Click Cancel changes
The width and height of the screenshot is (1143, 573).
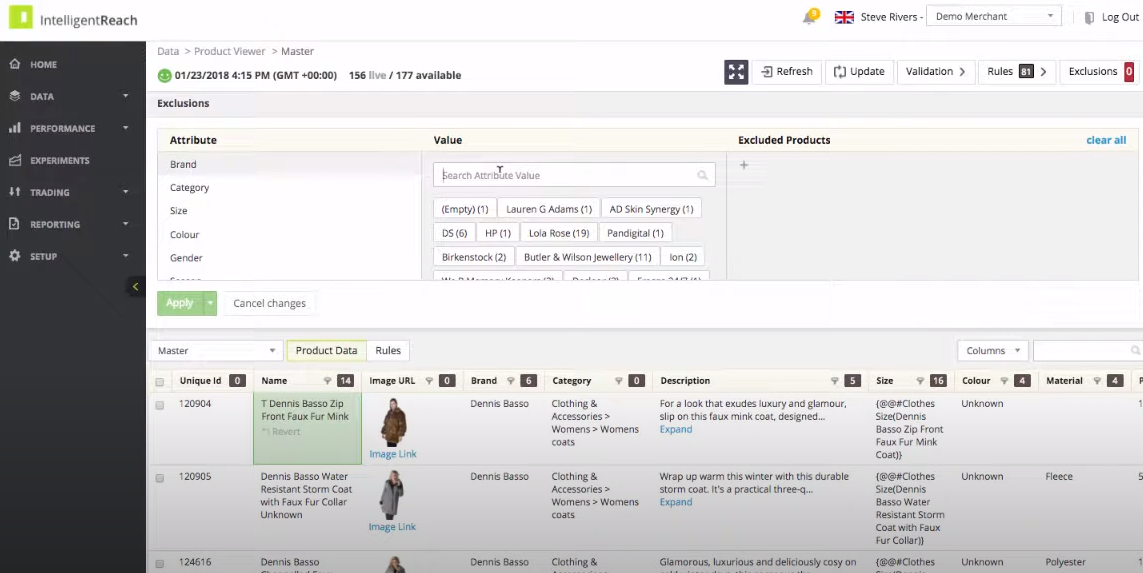[269, 303]
